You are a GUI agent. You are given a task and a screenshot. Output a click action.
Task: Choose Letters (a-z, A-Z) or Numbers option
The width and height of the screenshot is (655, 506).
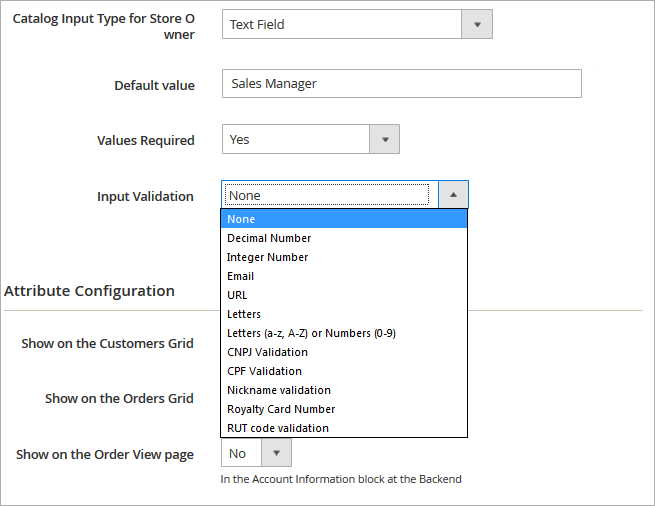point(311,333)
